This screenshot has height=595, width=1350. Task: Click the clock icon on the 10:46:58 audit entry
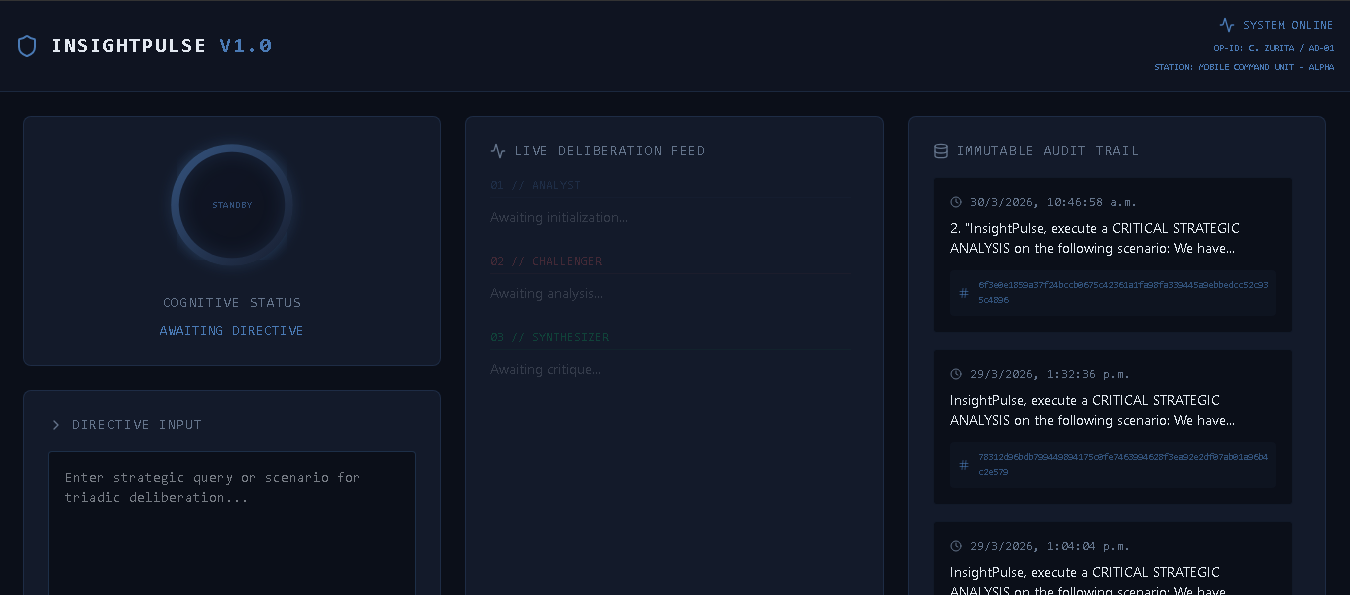pos(955,202)
